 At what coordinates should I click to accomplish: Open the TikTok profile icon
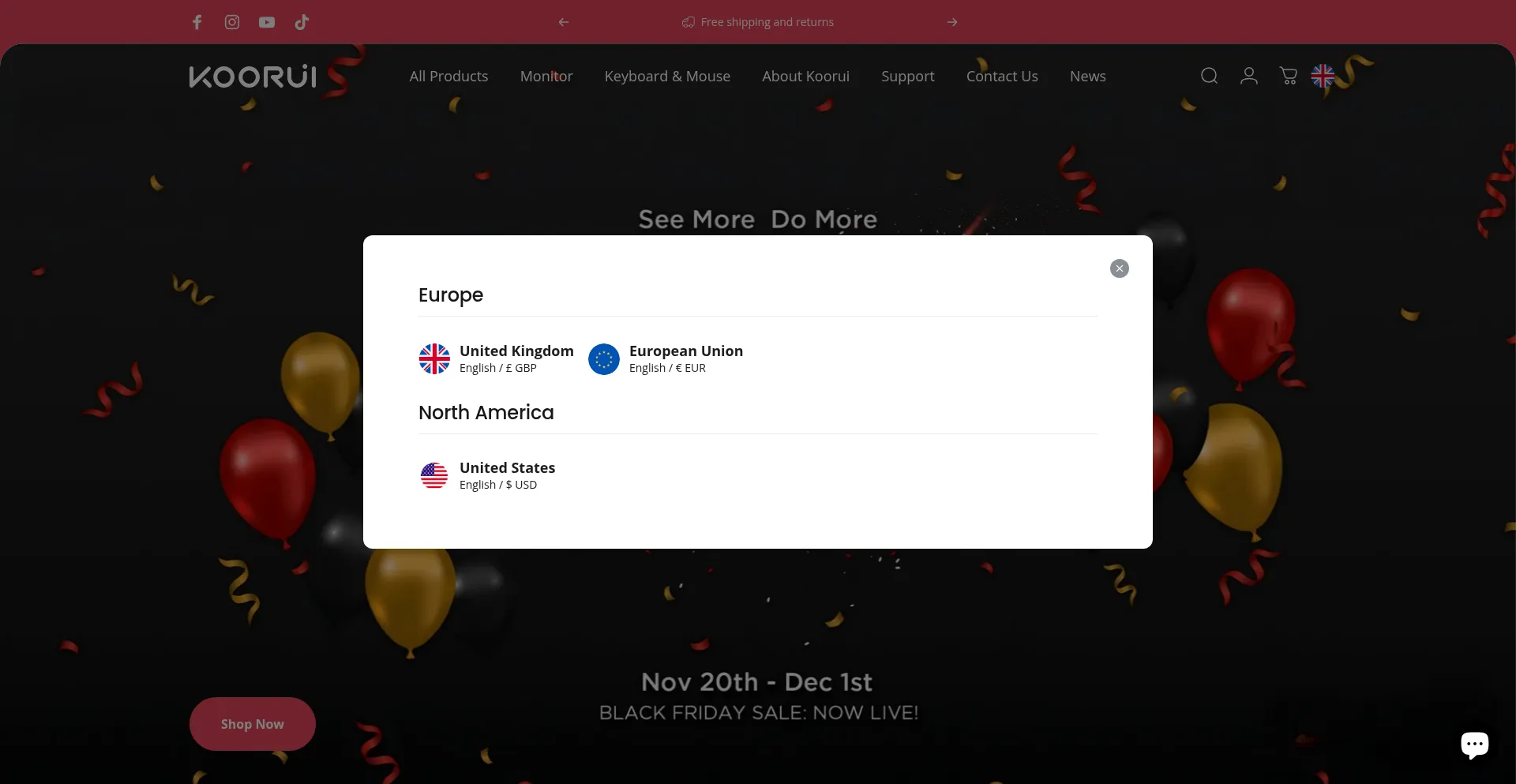tap(302, 22)
